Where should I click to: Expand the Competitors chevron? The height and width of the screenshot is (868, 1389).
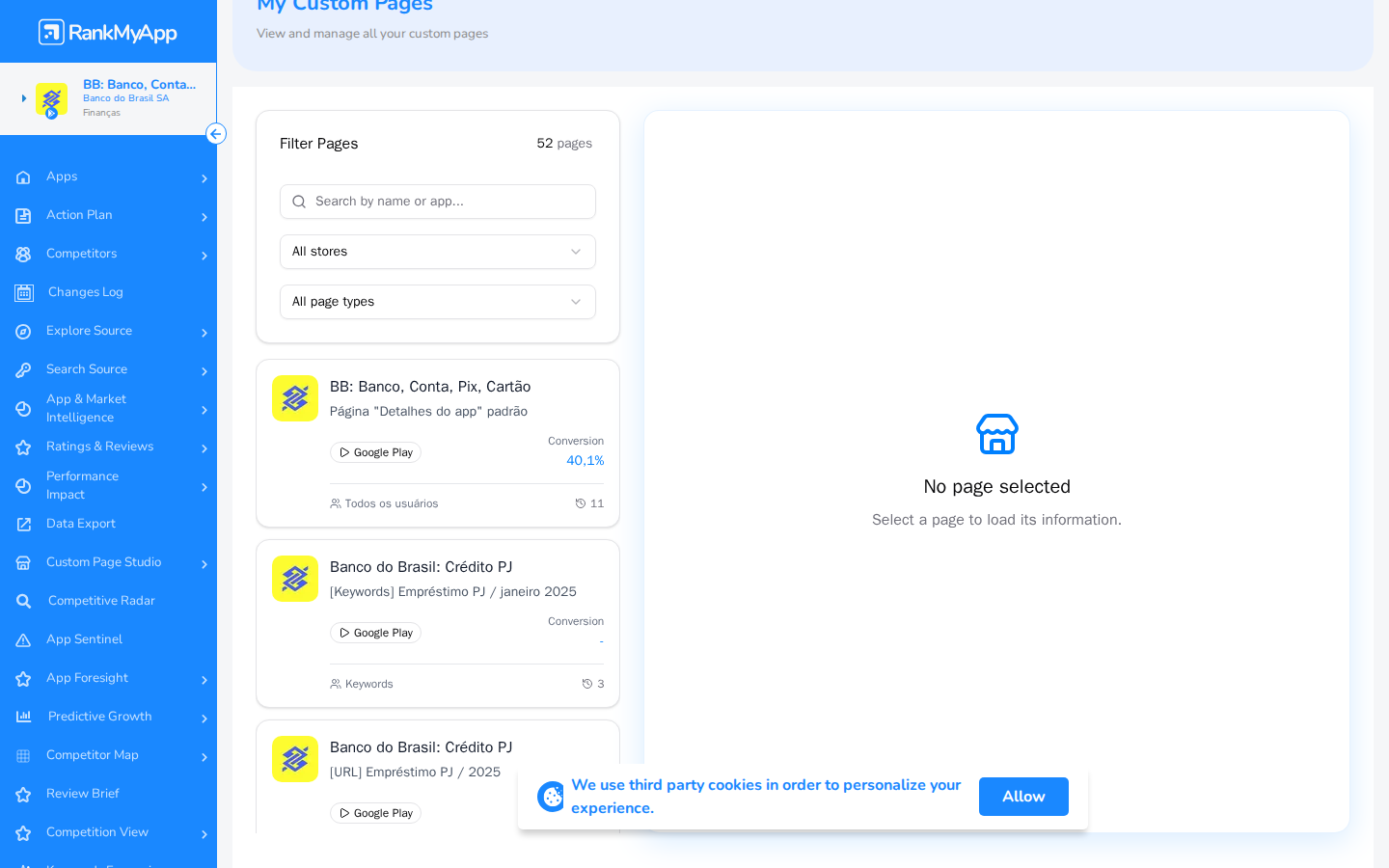click(x=204, y=256)
